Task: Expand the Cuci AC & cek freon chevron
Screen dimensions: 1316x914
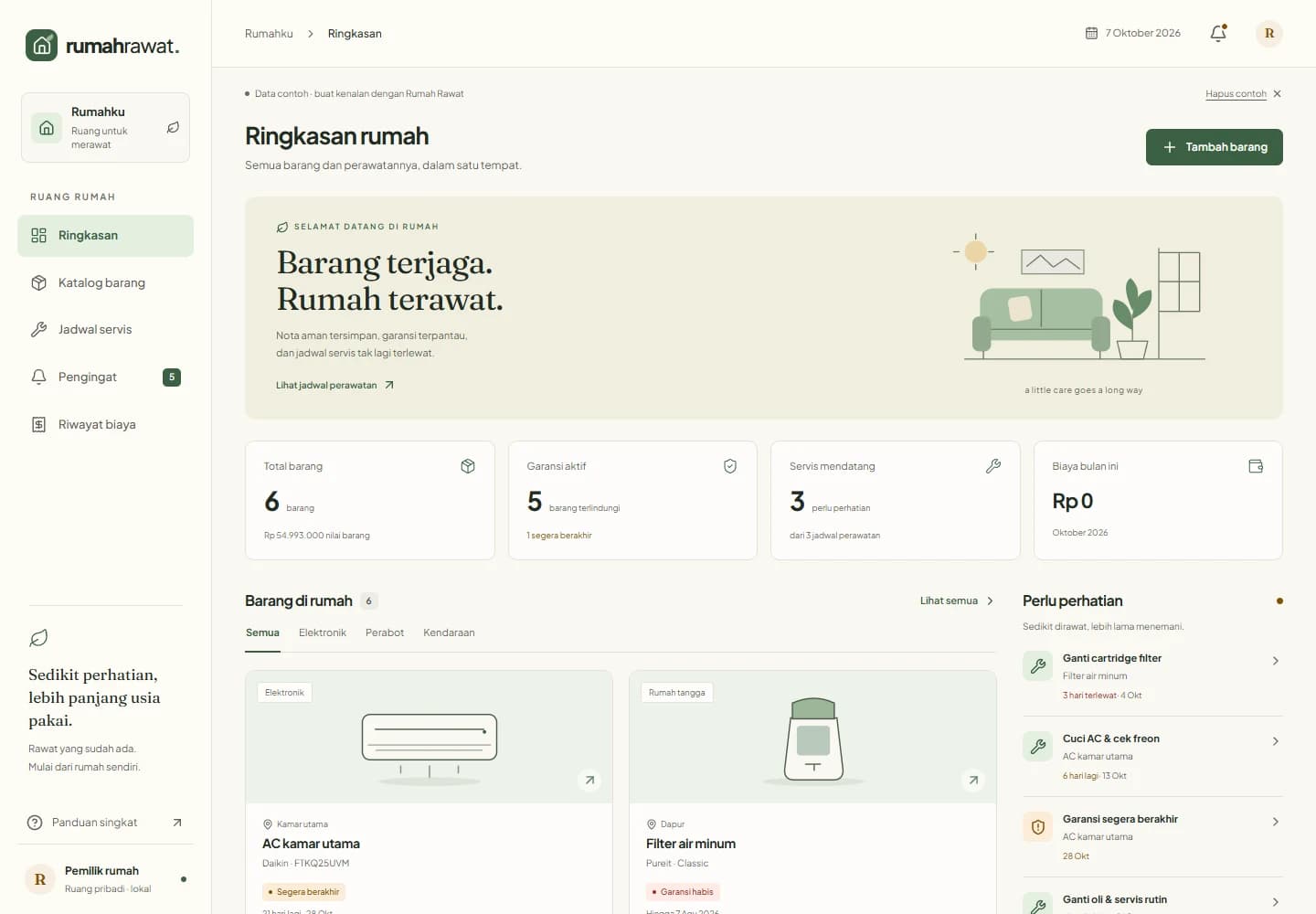Action: pyautogui.click(x=1276, y=741)
